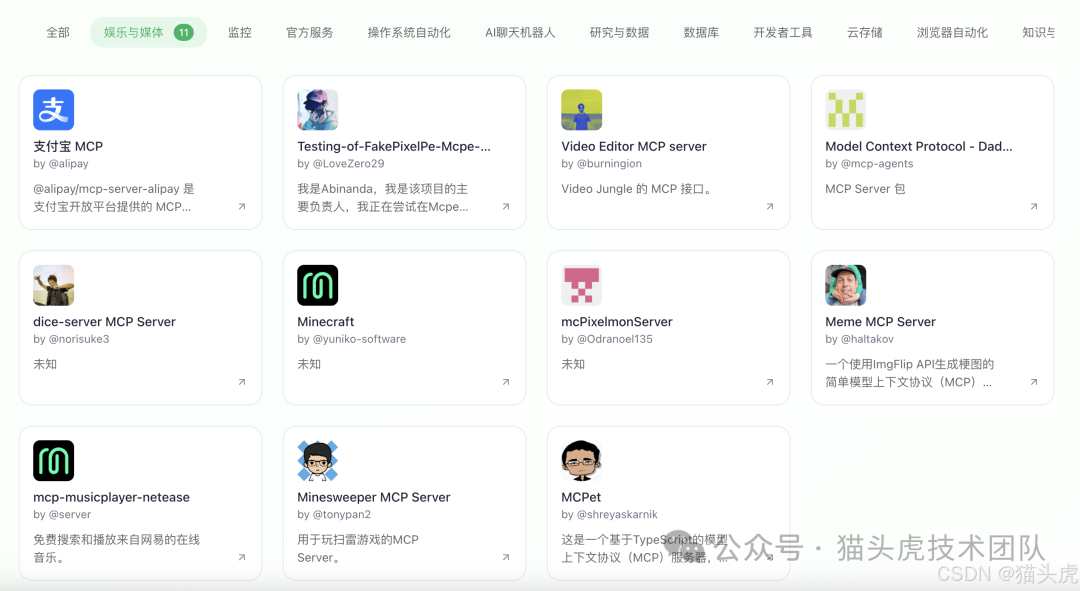The width and height of the screenshot is (1080, 591).
Task: Open the dice-server MCP Server title
Action: tap(105, 322)
